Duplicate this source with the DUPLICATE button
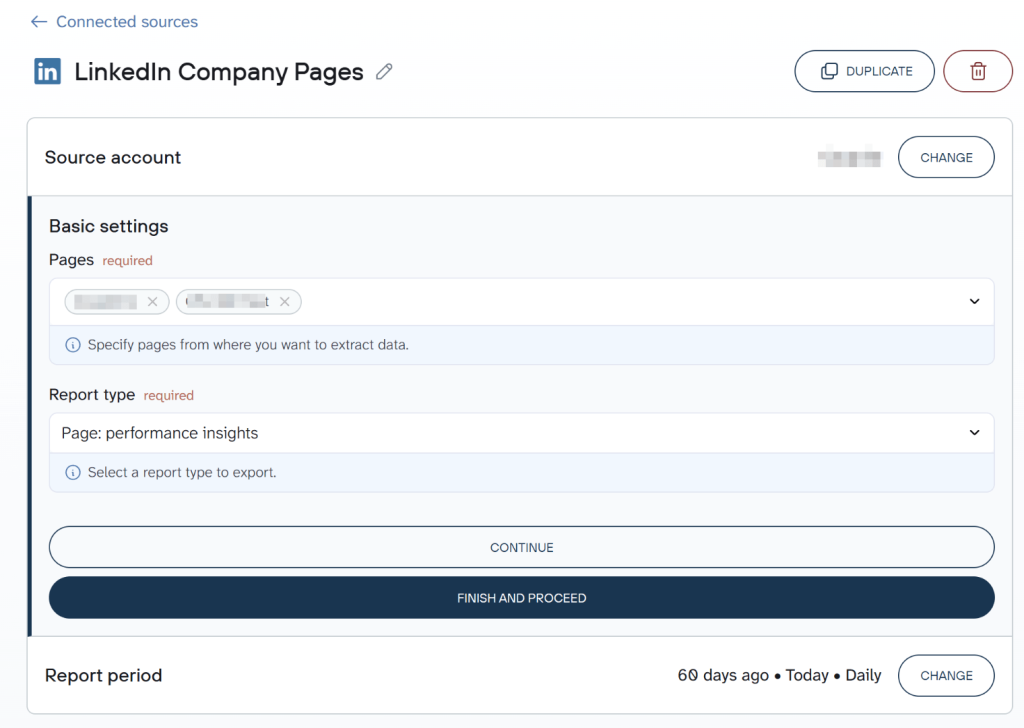 click(864, 71)
